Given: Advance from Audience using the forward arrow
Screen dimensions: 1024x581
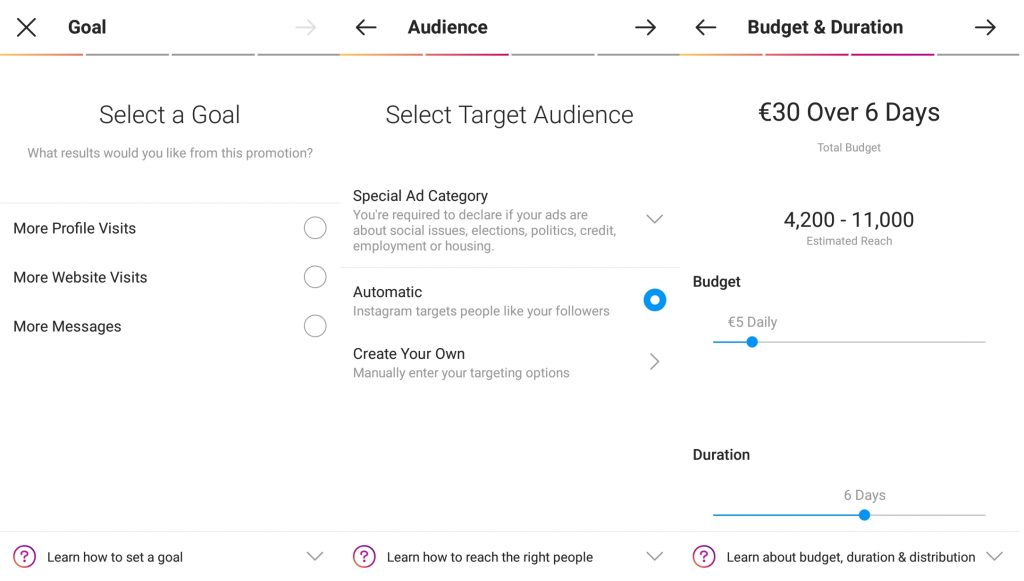Looking at the screenshot, I should pyautogui.click(x=645, y=27).
